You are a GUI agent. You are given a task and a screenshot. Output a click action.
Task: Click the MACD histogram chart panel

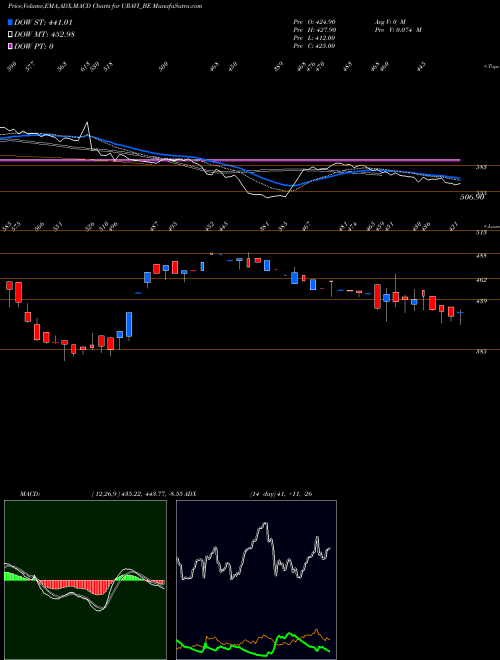pyautogui.click(x=85, y=580)
